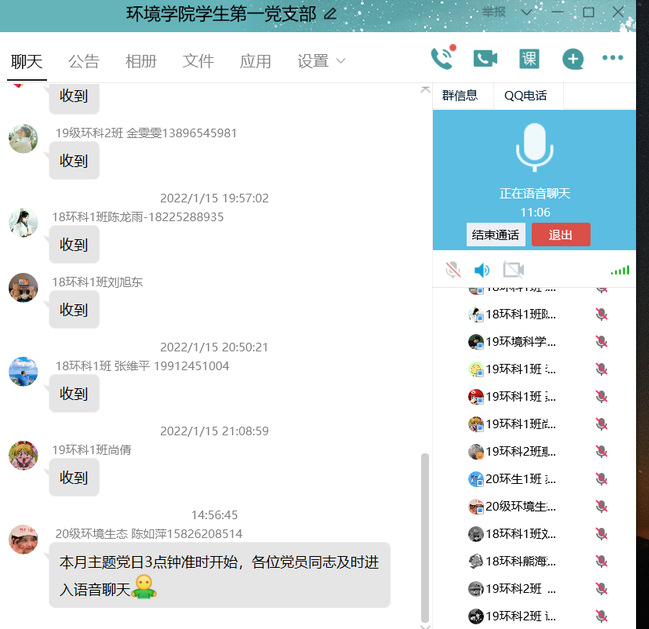Click the pencil icon beside the group name
This screenshot has height=629, width=649.
pyautogui.click(x=330, y=14)
